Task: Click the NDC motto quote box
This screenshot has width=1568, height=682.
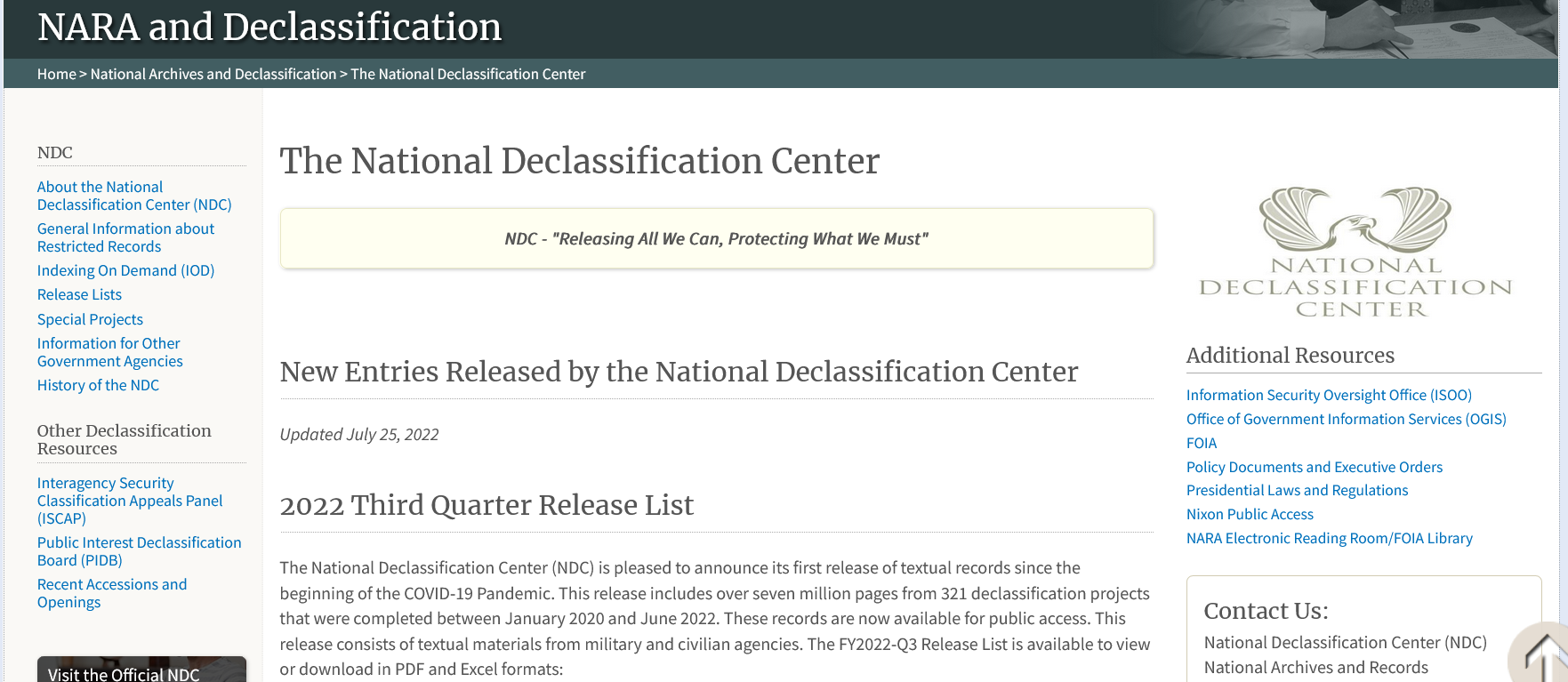Action: pos(717,238)
